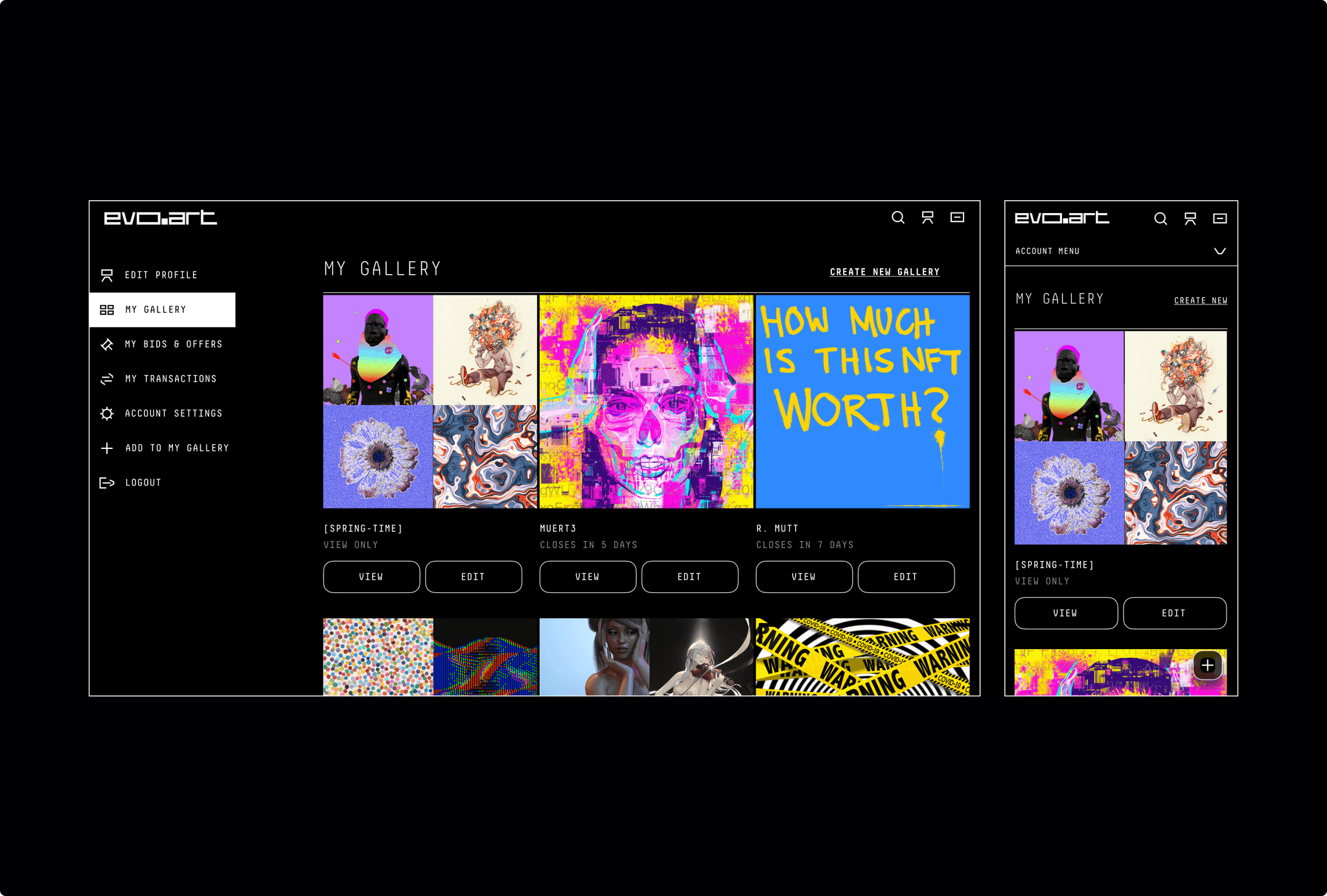Image resolution: width=1327 pixels, height=896 pixels.
Task: Open the 'How much is this NFT worth' thumbnail
Action: click(862, 402)
